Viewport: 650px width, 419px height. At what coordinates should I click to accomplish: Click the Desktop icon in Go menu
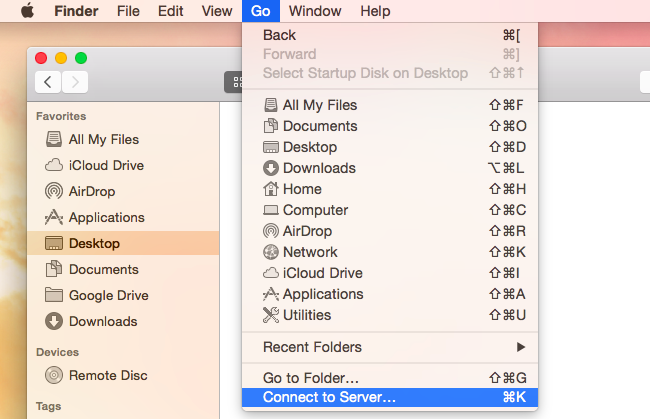[x=271, y=147]
